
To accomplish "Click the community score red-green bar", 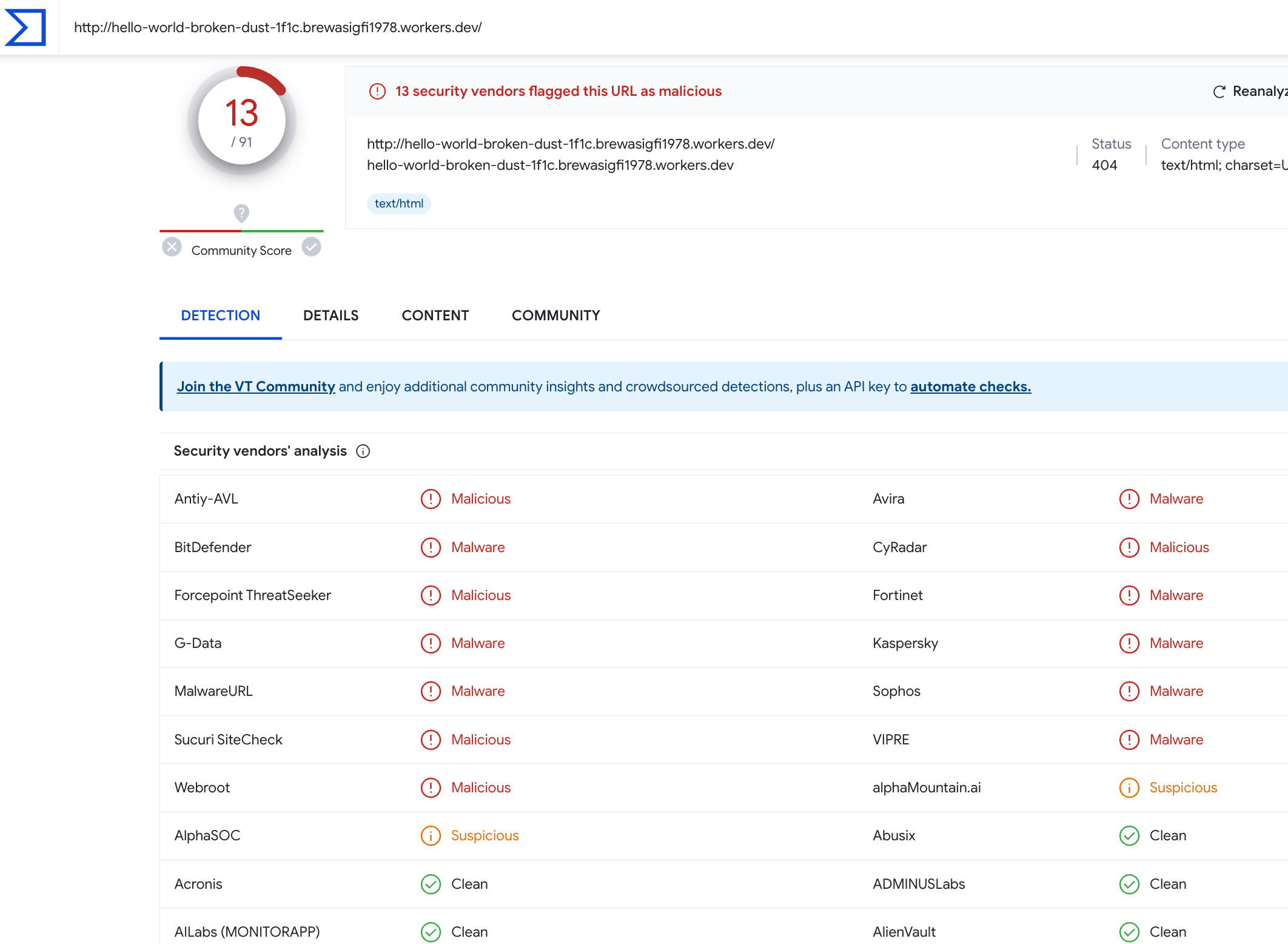I will [x=241, y=231].
